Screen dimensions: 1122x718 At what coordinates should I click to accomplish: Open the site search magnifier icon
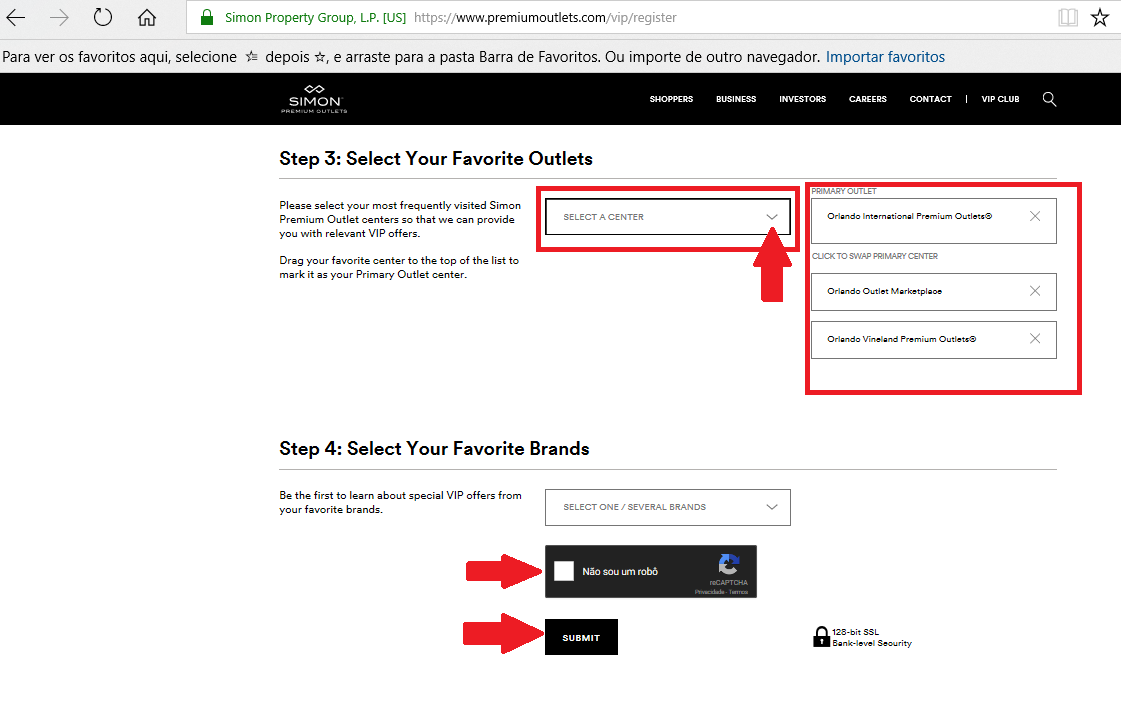point(1049,99)
